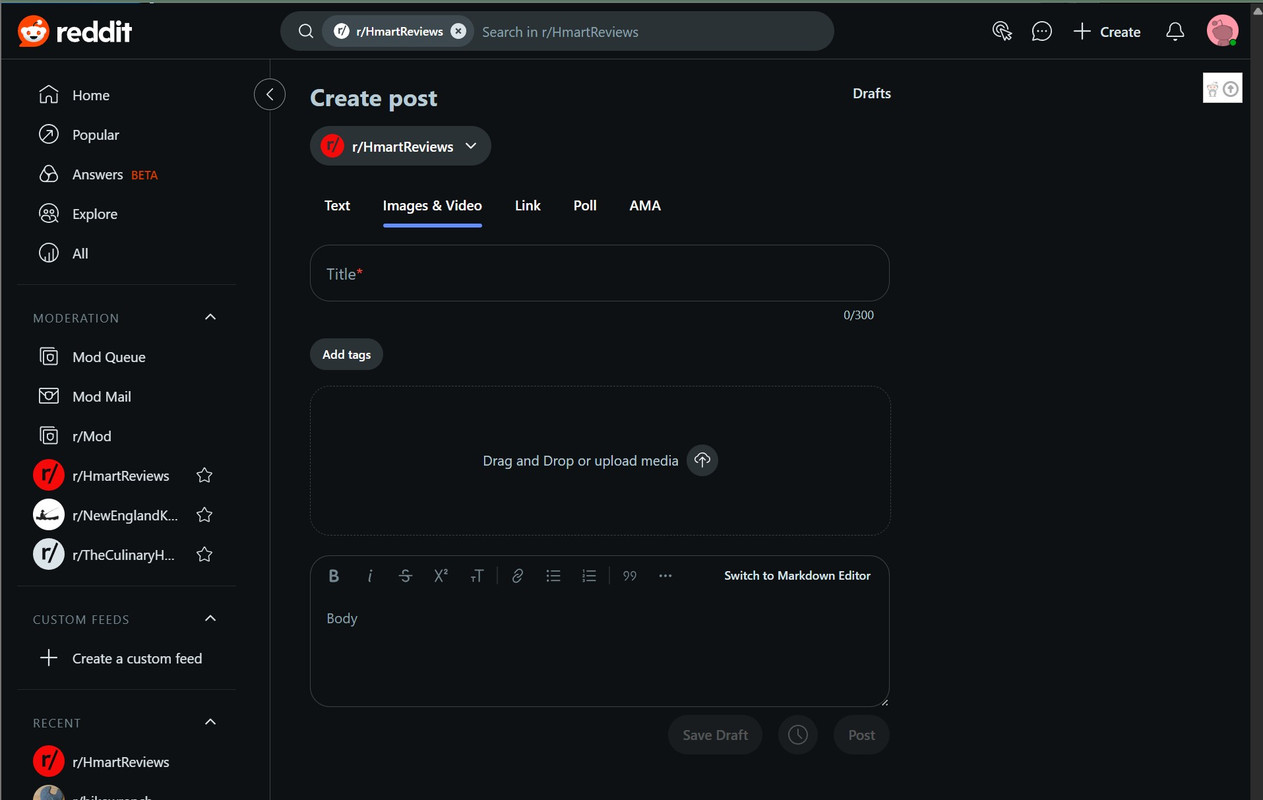Toggle strikethrough formatting
This screenshot has height=800, width=1263.
pyautogui.click(x=405, y=576)
